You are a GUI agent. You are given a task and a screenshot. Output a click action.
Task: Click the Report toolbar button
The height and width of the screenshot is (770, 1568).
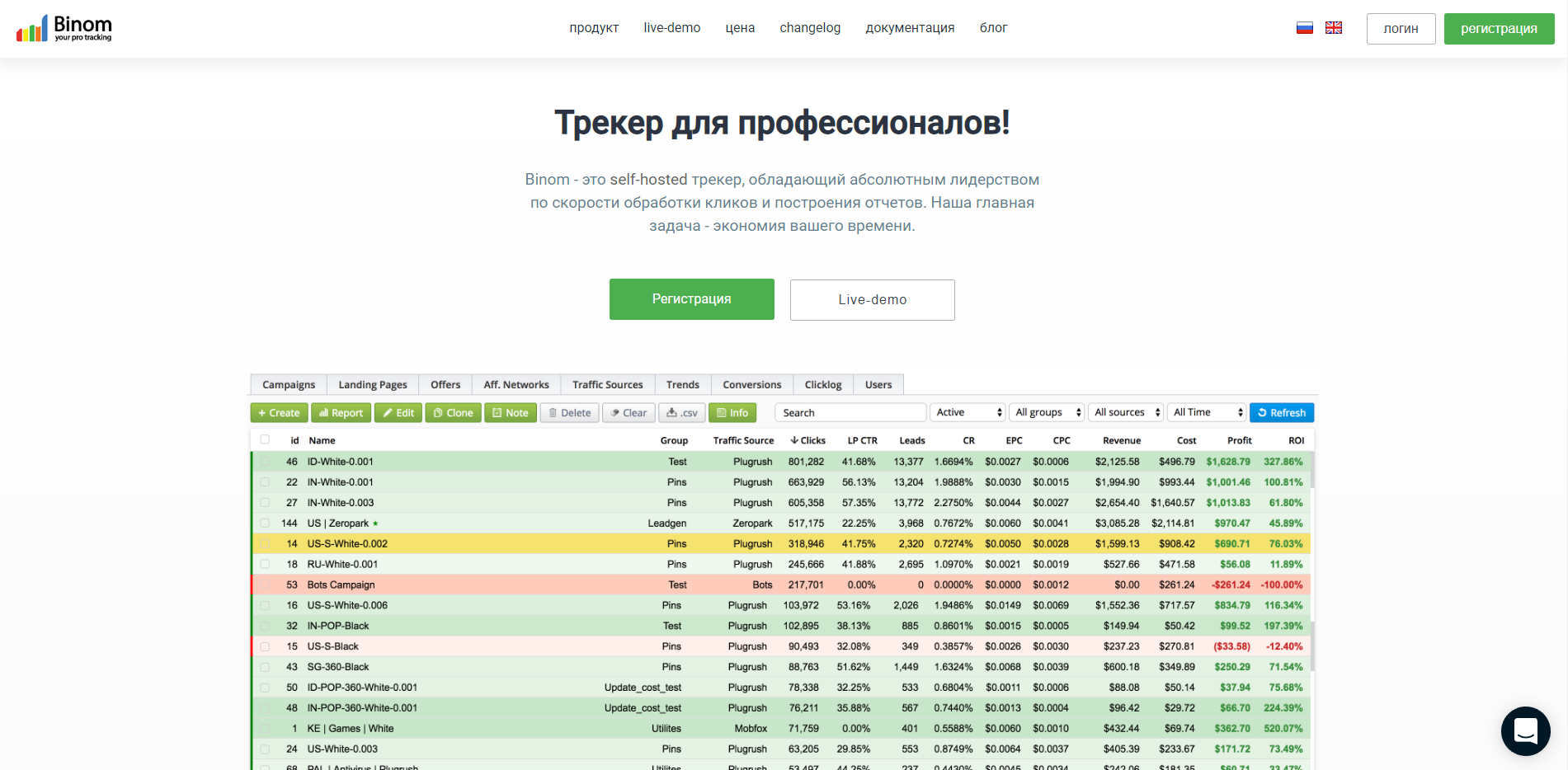click(341, 413)
